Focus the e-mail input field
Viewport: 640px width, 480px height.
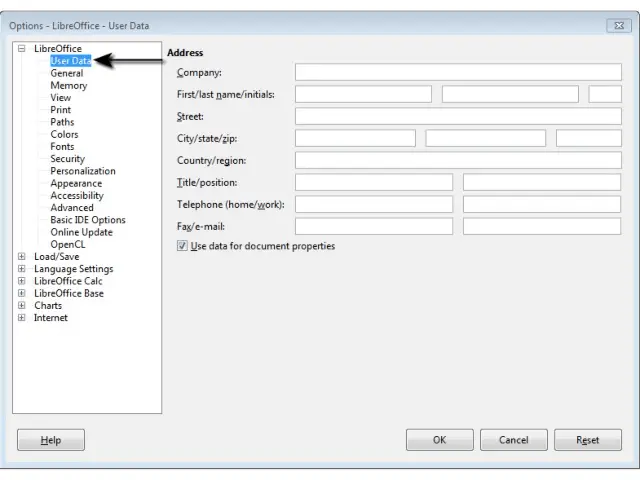tap(542, 227)
